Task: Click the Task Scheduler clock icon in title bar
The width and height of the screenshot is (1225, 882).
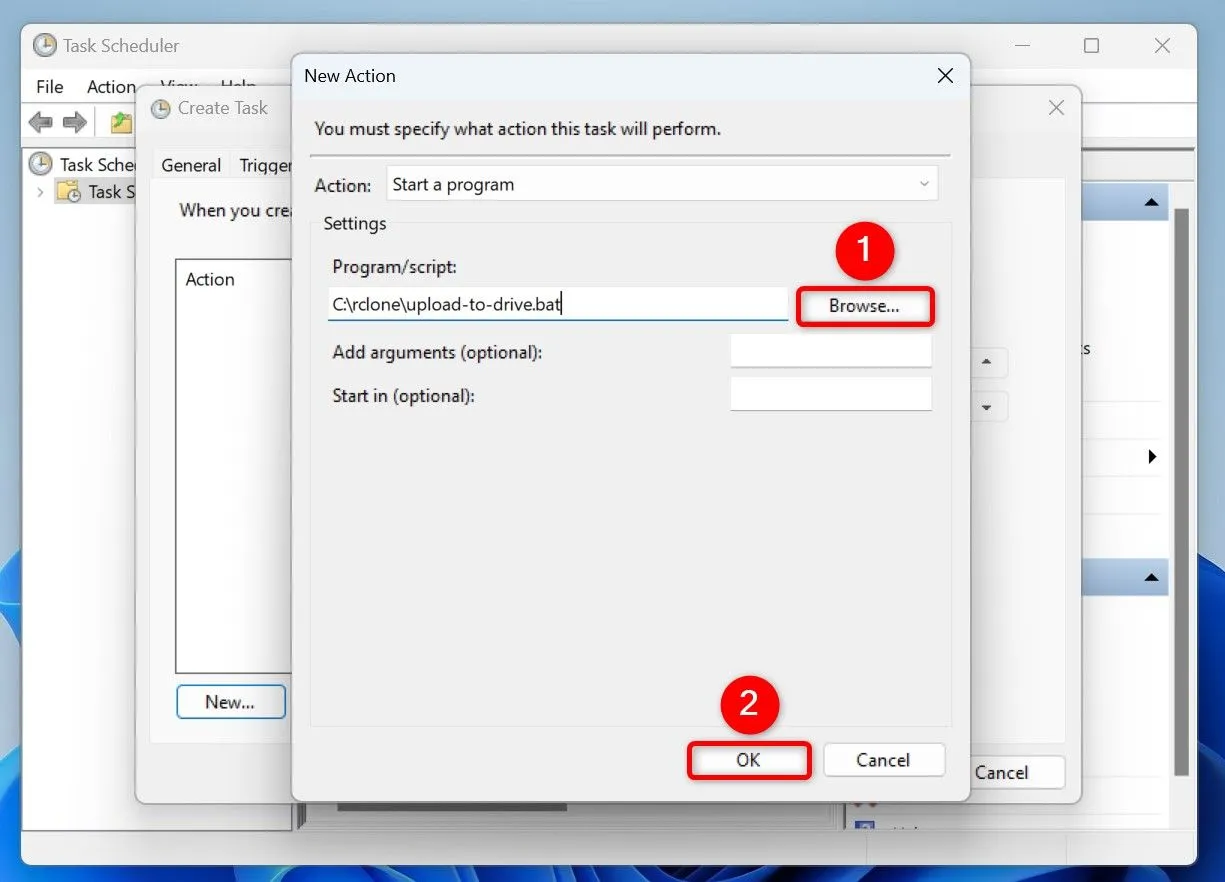Action: (45, 45)
